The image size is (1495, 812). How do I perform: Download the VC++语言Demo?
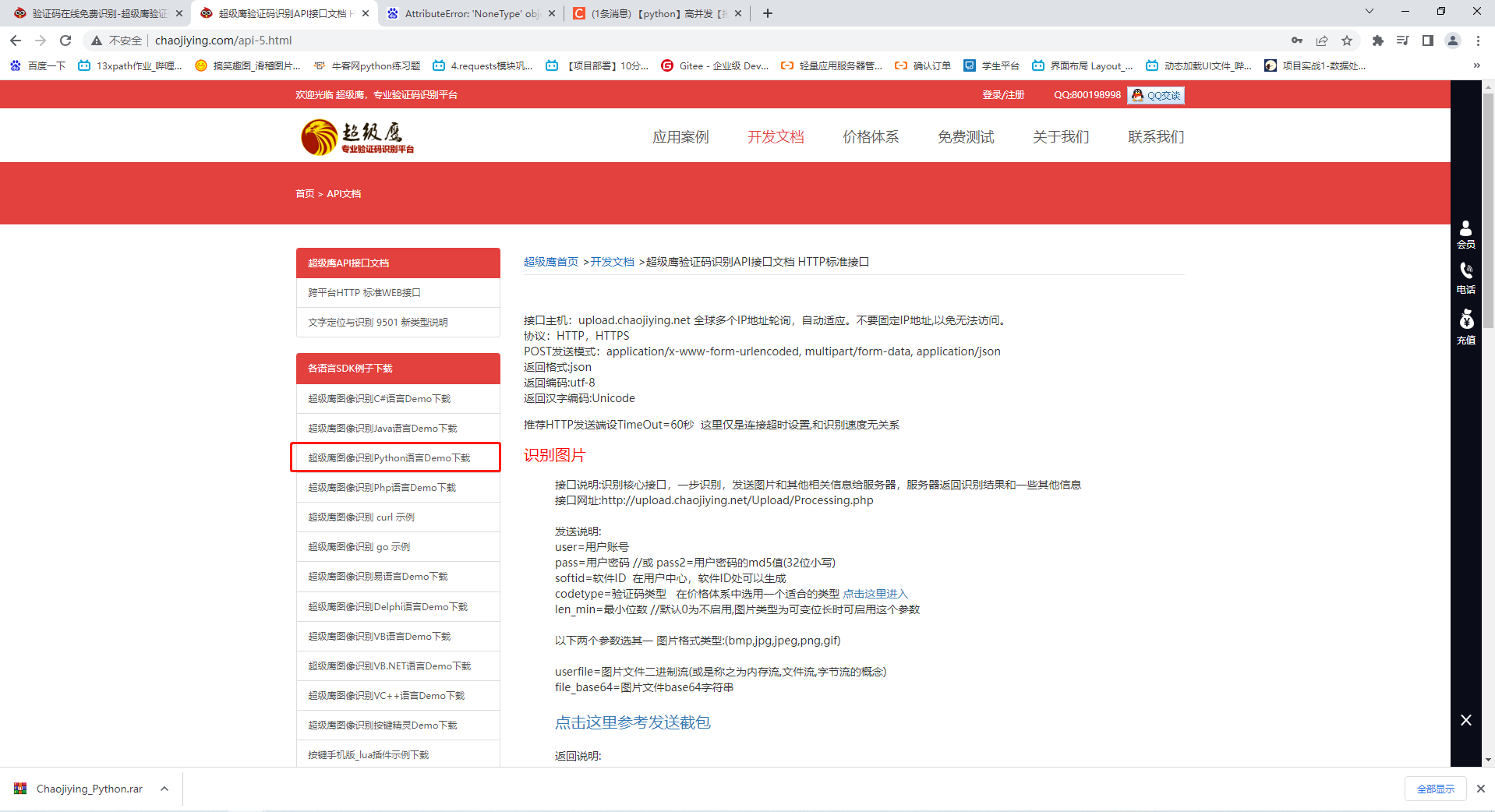[398, 696]
